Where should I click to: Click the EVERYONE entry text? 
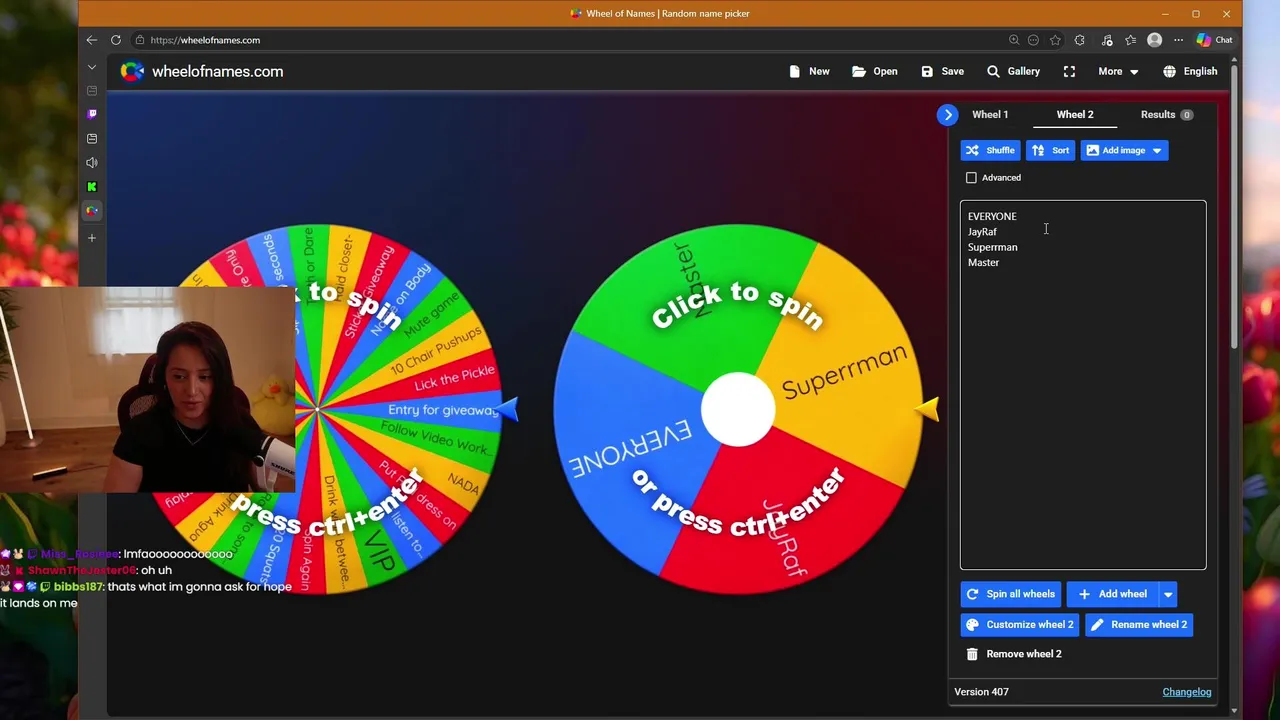(992, 216)
